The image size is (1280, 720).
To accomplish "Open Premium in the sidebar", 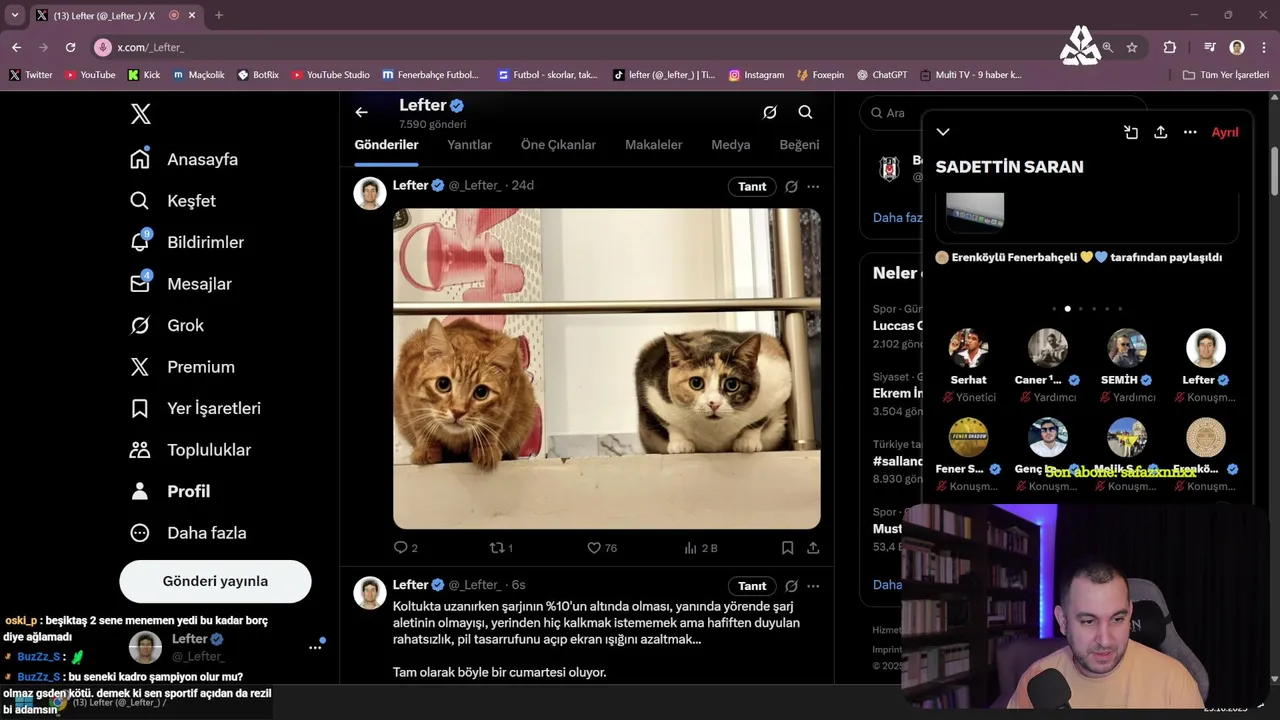I will (183, 367).
